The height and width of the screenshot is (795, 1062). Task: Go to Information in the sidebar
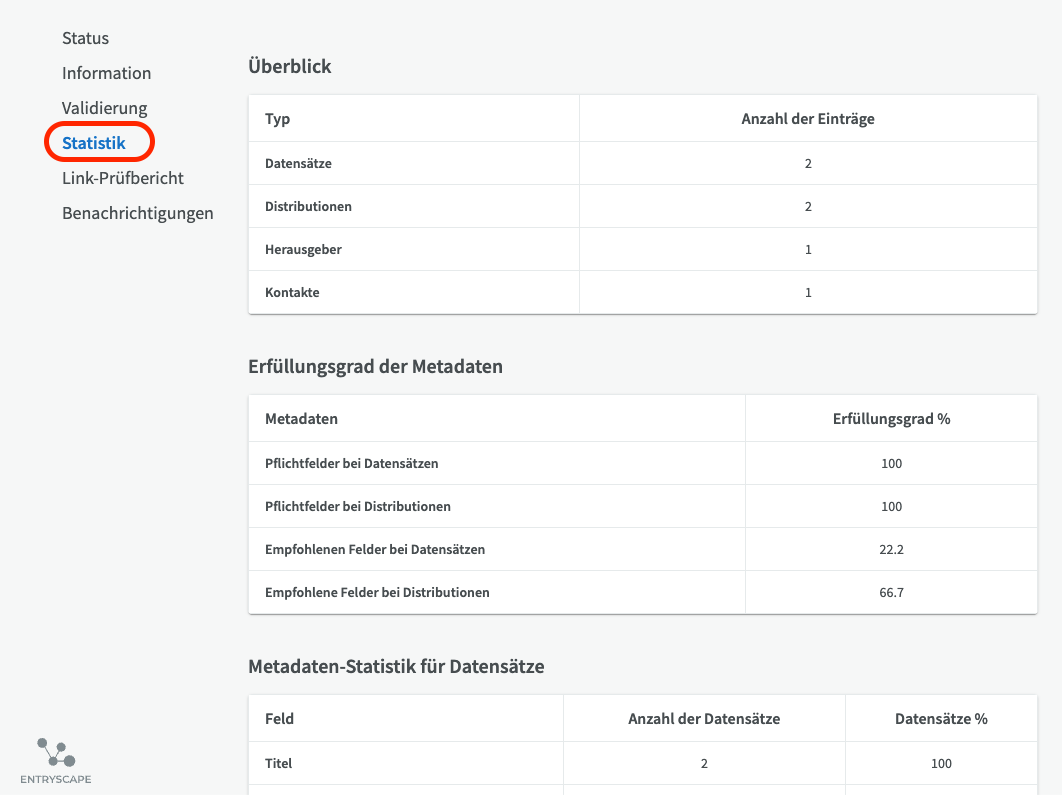click(x=106, y=73)
